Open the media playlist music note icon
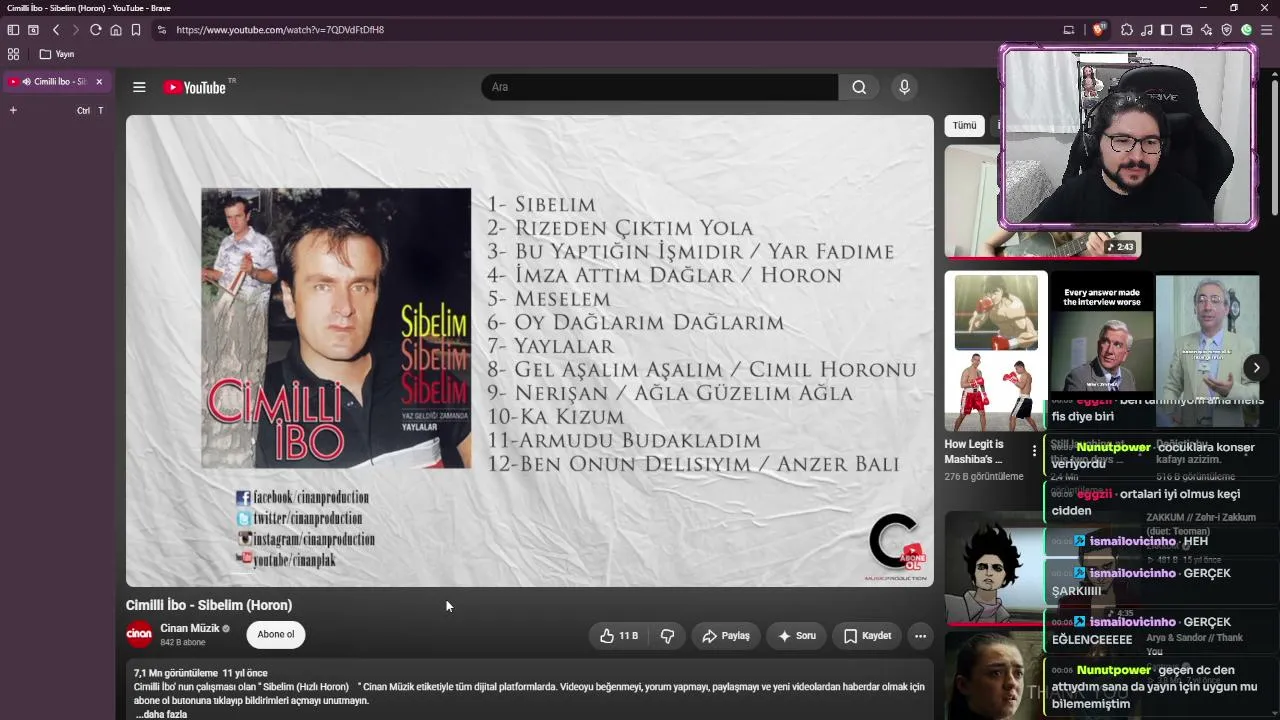Screen dimensions: 1280x720 click(1147, 30)
